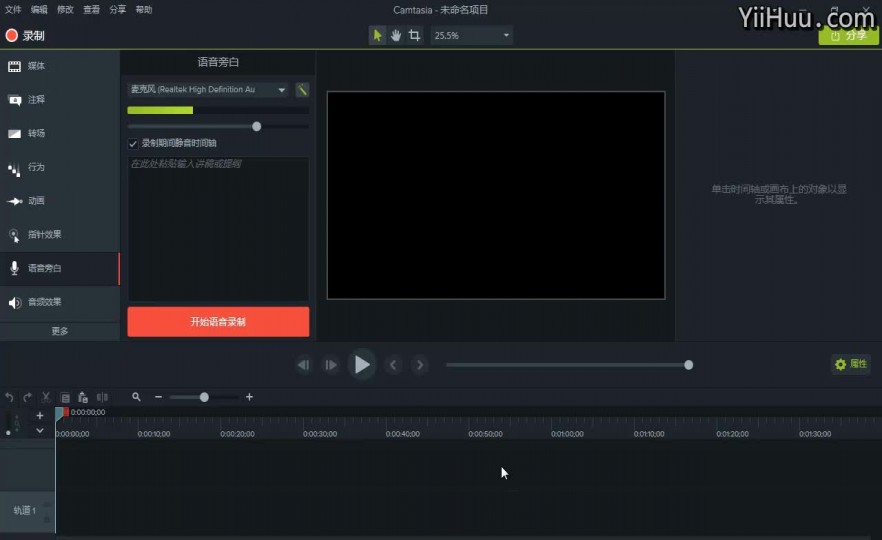Click the narration script text area
Screen dimensions: 882x540
[218, 229]
